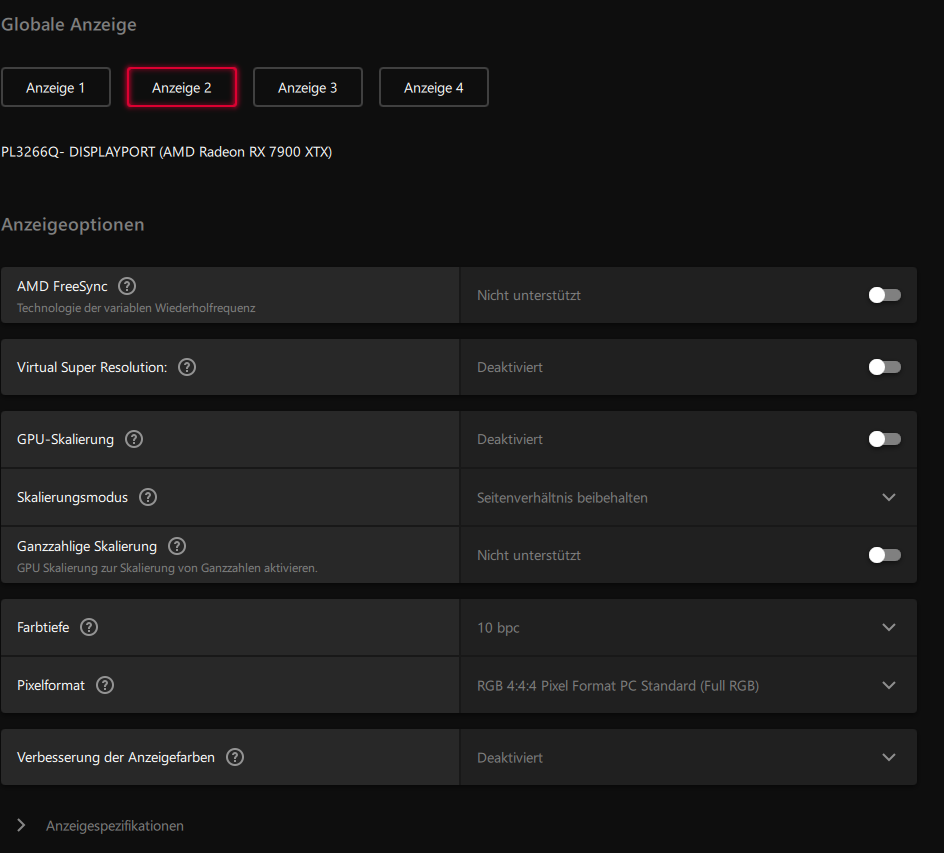Show help tooltip for Skalierungsmodus

point(148,497)
